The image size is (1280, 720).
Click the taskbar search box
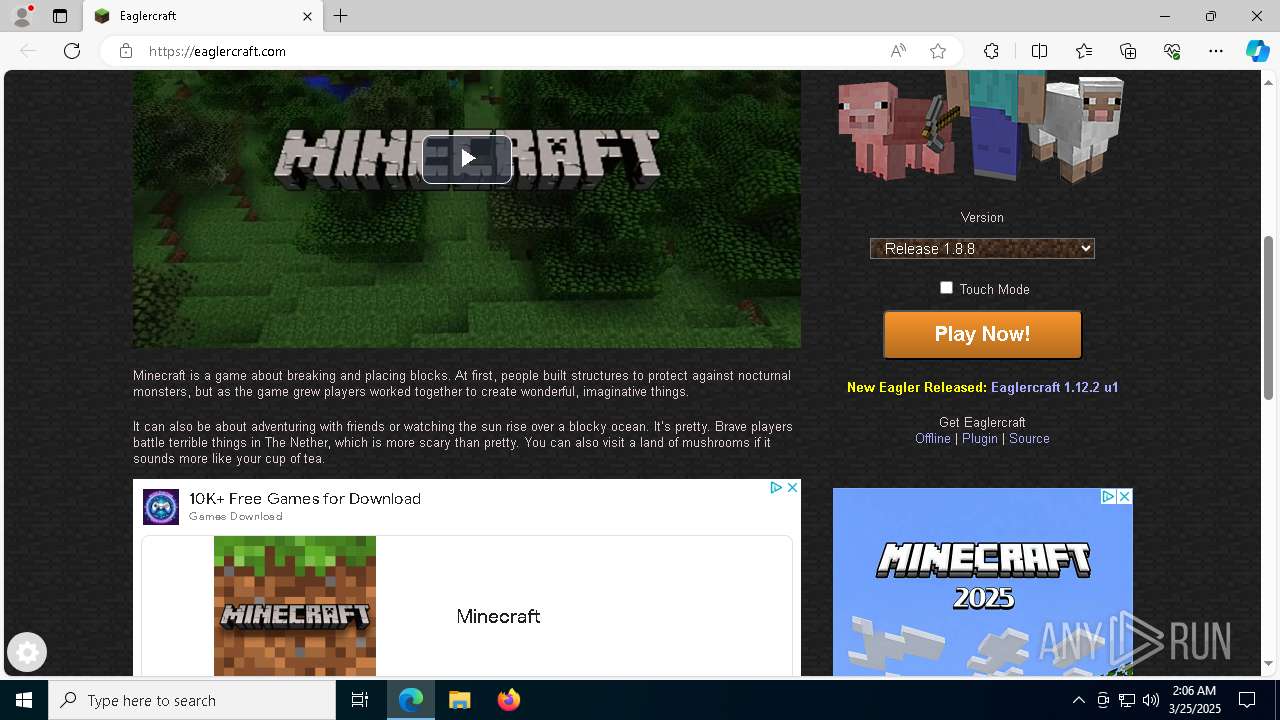(x=192, y=700)
